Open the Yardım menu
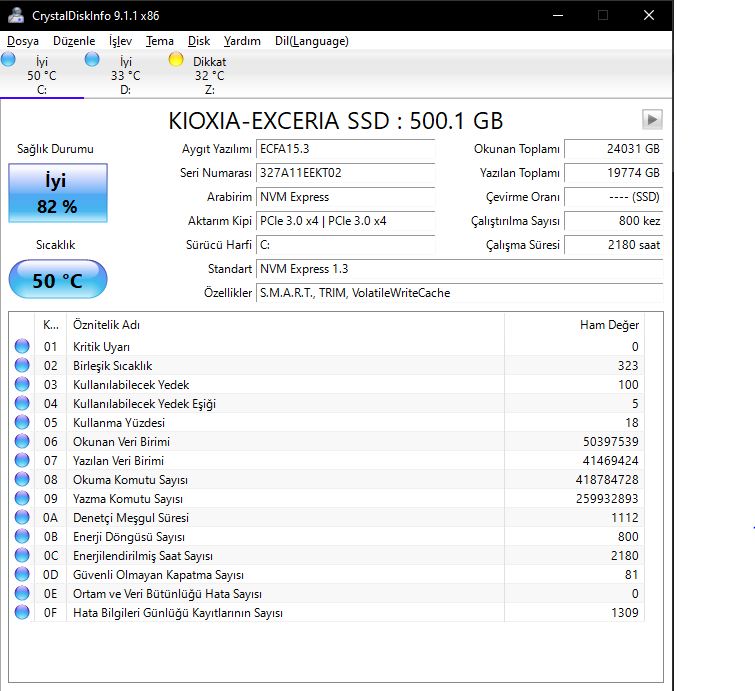The width and height of the screenshot is (755, 691). click(242, 41)
